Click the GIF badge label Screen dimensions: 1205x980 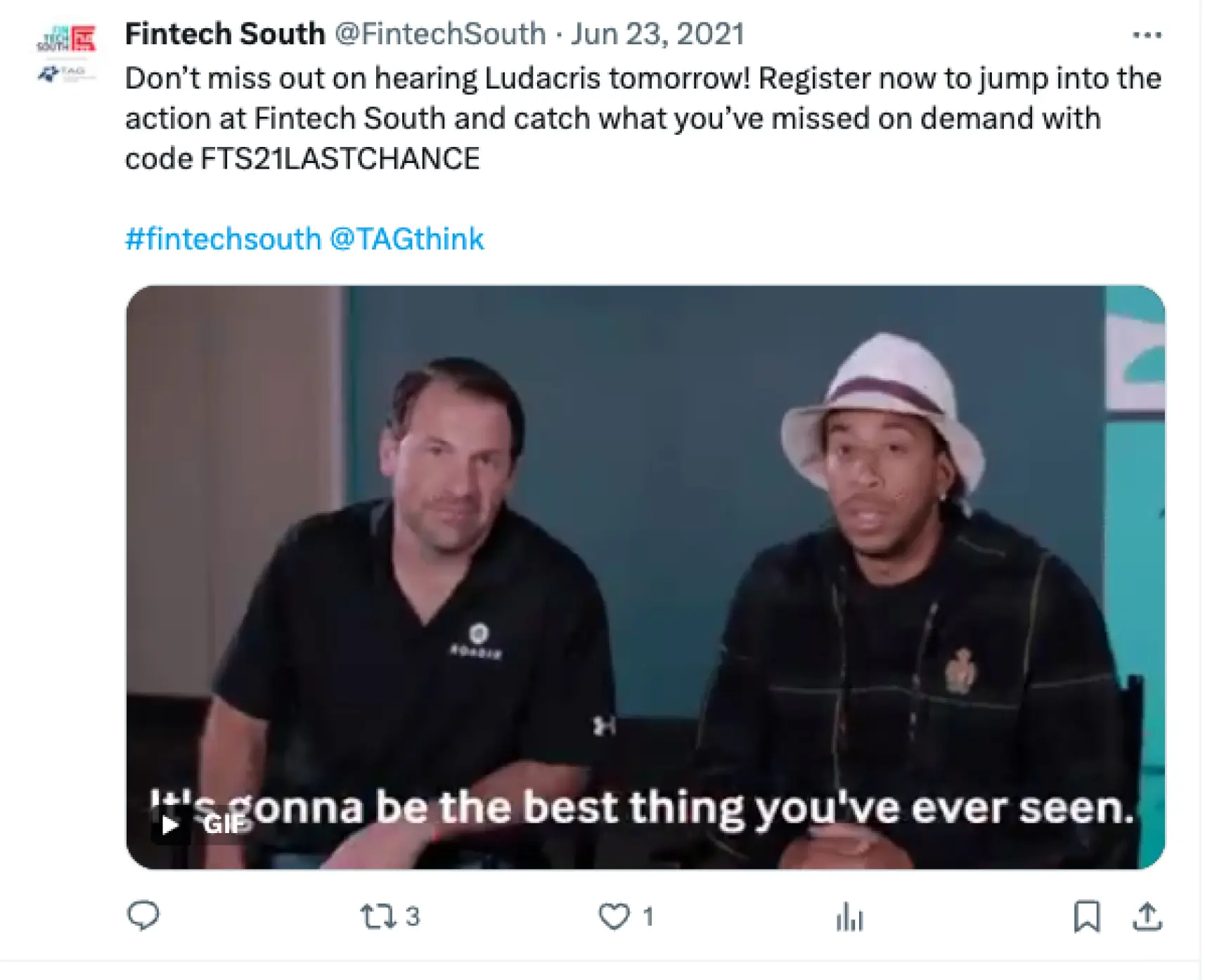[x=224, y=824]
